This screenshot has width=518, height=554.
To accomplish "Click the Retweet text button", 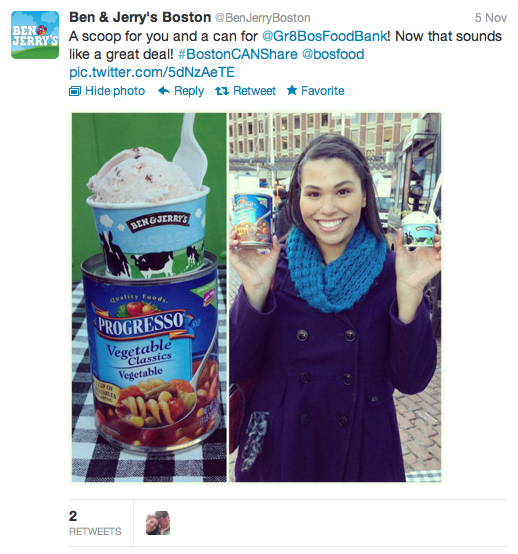I will 254,91.
